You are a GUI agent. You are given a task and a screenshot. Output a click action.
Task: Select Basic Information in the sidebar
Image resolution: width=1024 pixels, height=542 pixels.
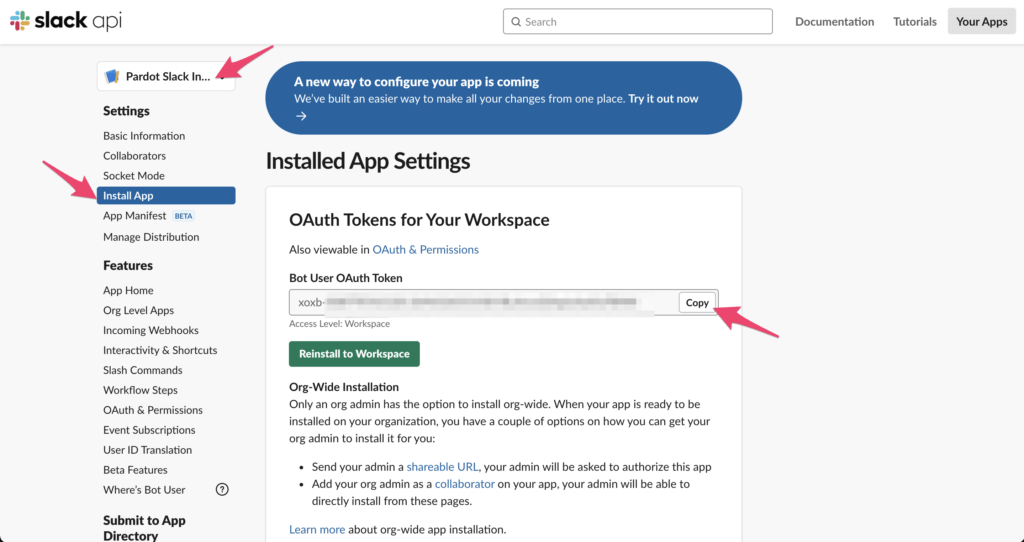click(144, 136)
